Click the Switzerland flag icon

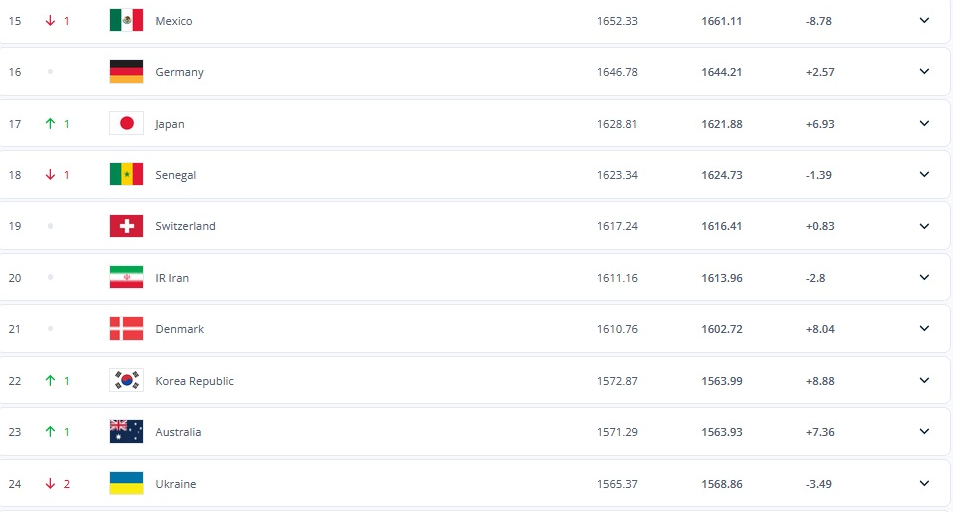(x=126, y=226)
